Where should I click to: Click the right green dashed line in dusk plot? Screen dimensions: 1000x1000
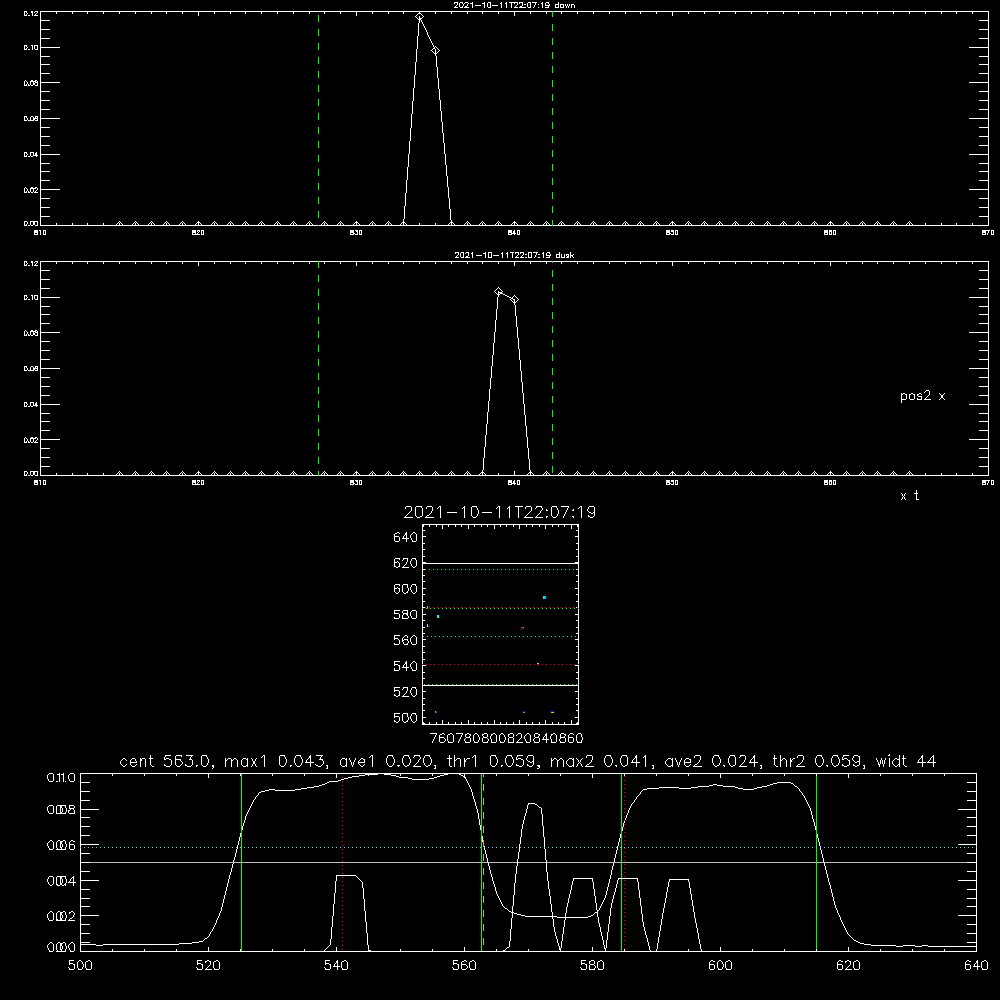(552, 368)
